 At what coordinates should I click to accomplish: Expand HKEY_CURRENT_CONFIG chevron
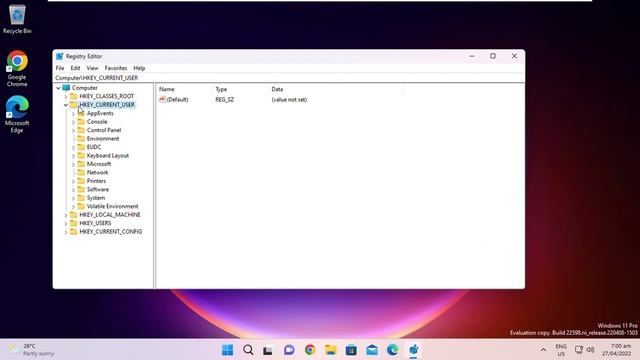[66, 232]
